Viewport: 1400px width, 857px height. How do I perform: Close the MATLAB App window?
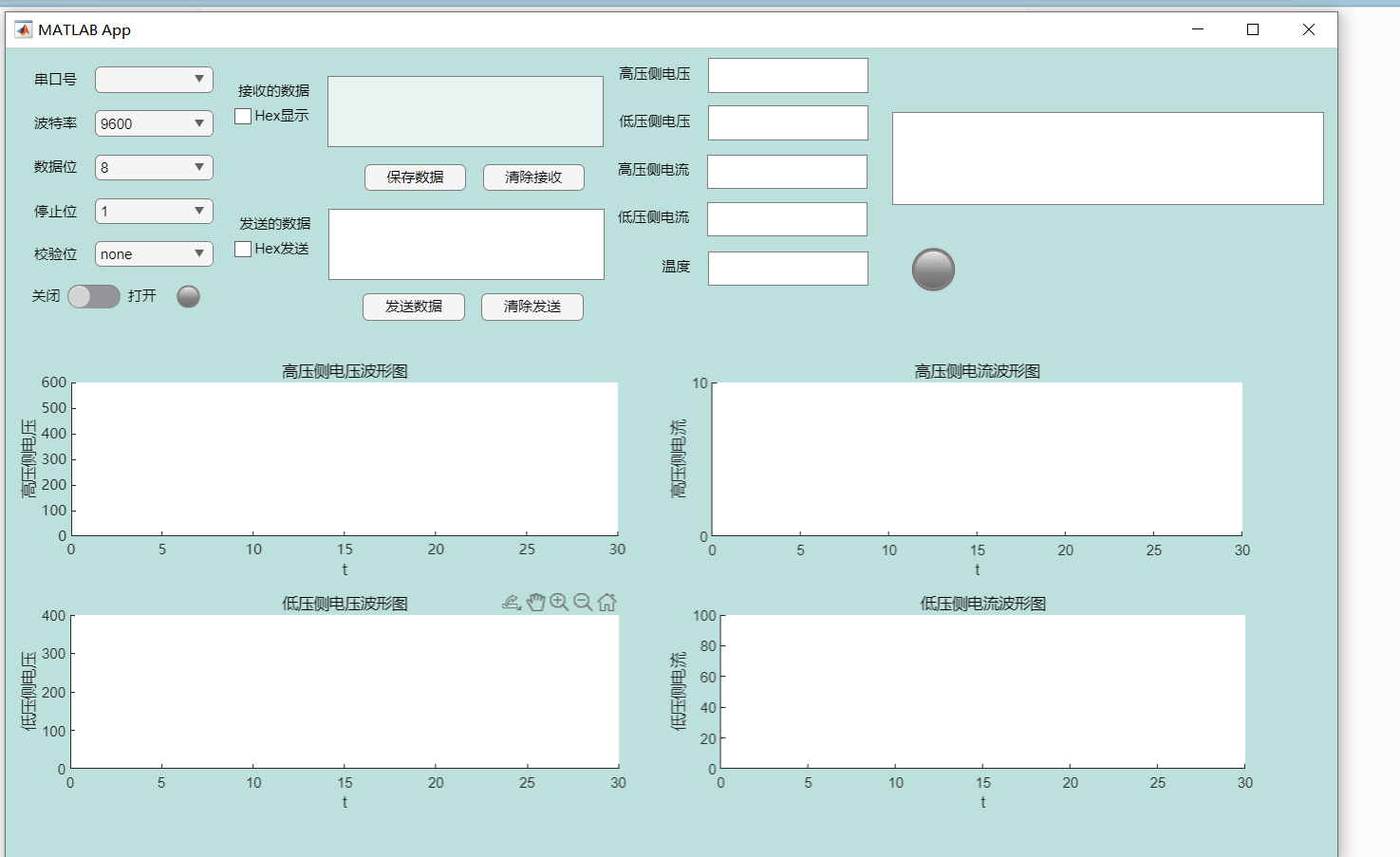click(1309, 29)
